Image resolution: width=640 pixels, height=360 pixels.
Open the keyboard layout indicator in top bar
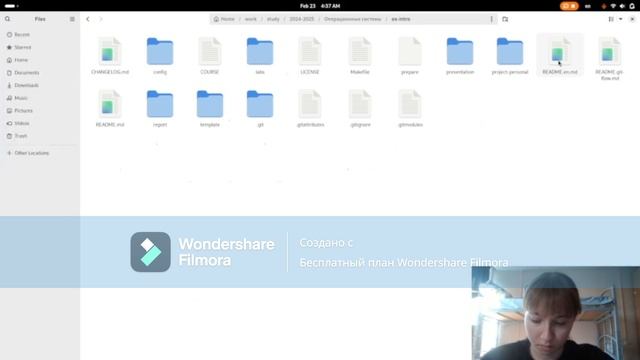pos(588,6)
